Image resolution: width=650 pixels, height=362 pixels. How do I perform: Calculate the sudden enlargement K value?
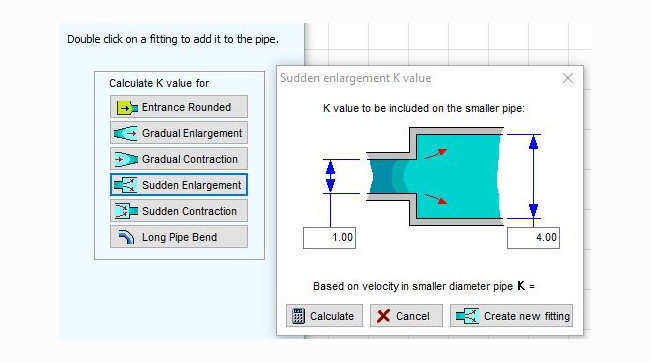[324, 316]
